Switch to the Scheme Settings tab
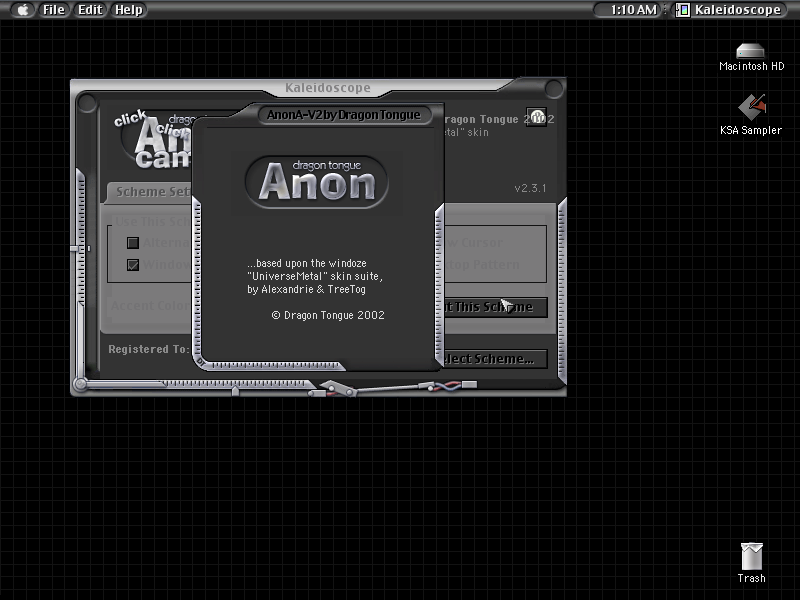 point(150,192)
